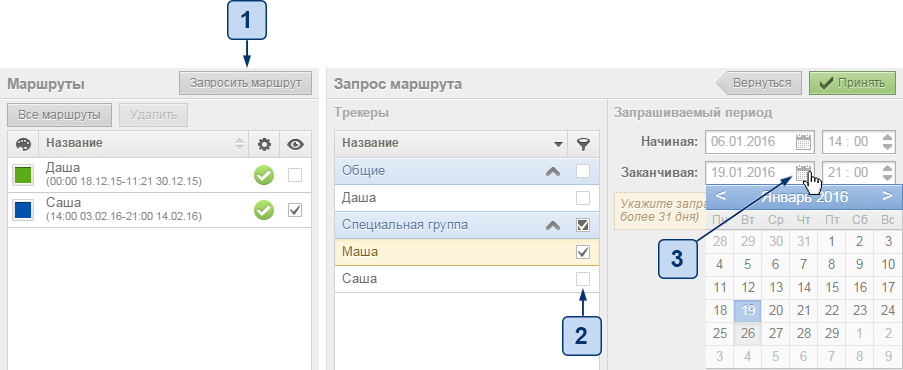Select the Даша route row name
This screenshot has width=903, height=370.
[63, 167]
